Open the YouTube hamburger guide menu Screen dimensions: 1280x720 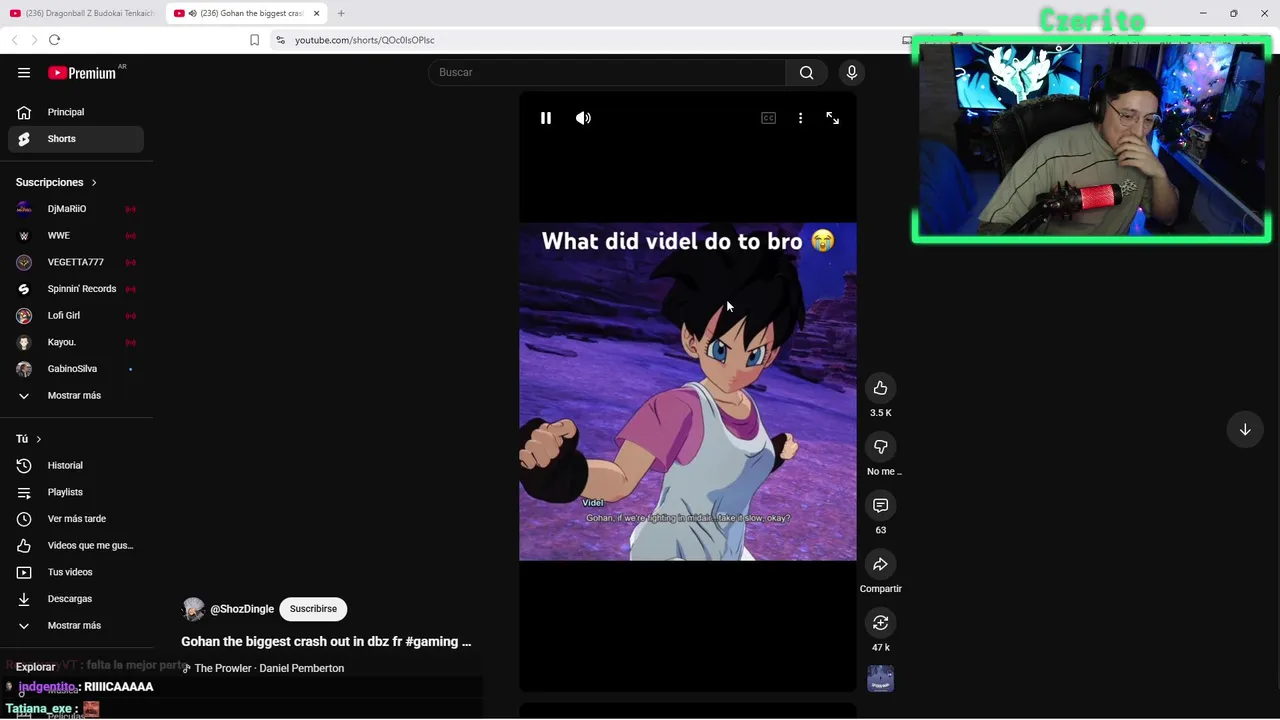[24, 72]
